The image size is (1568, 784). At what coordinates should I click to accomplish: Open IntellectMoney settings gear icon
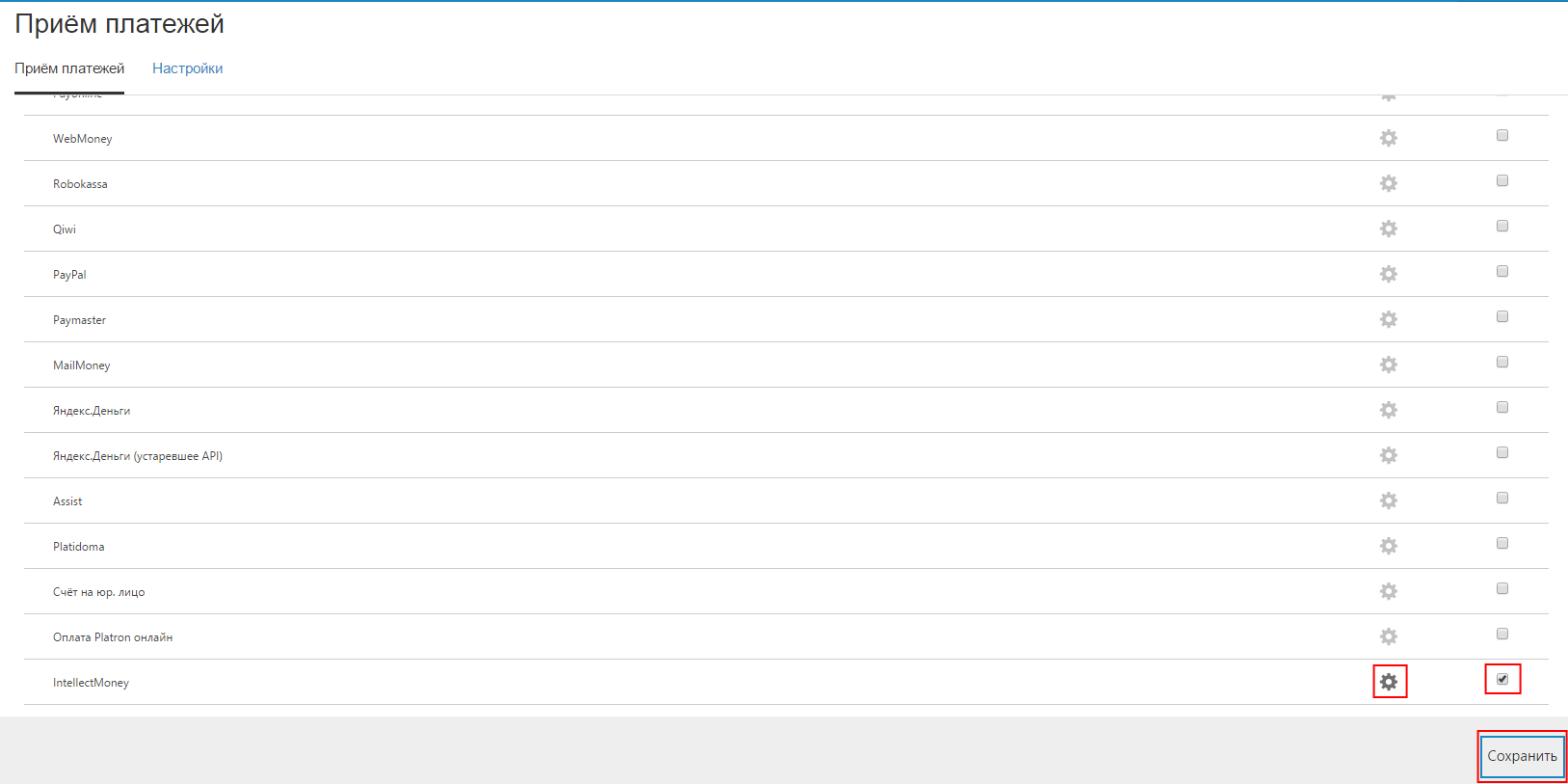[1388, 682]
